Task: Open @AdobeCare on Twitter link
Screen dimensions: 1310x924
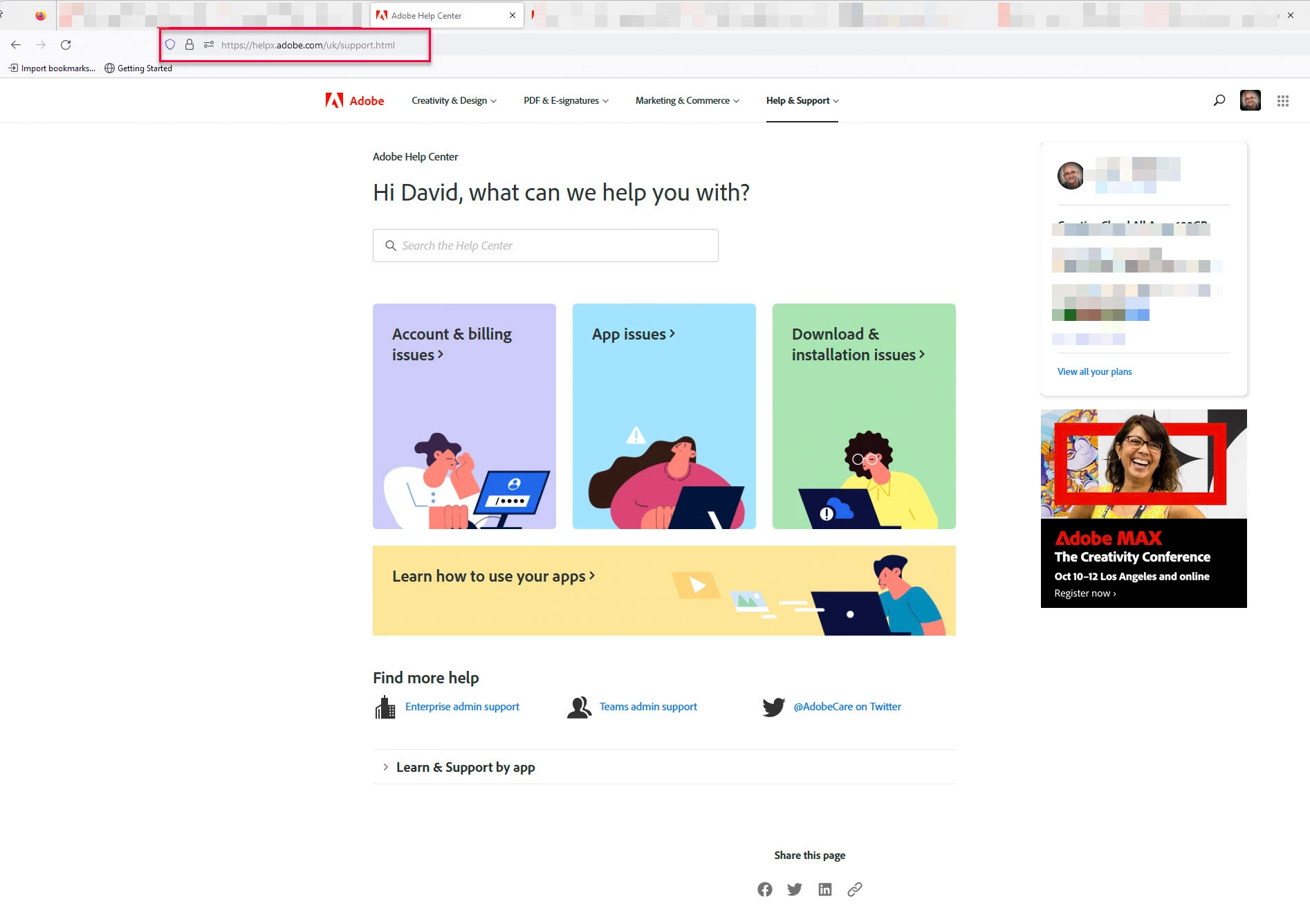Action: point(847,707)
